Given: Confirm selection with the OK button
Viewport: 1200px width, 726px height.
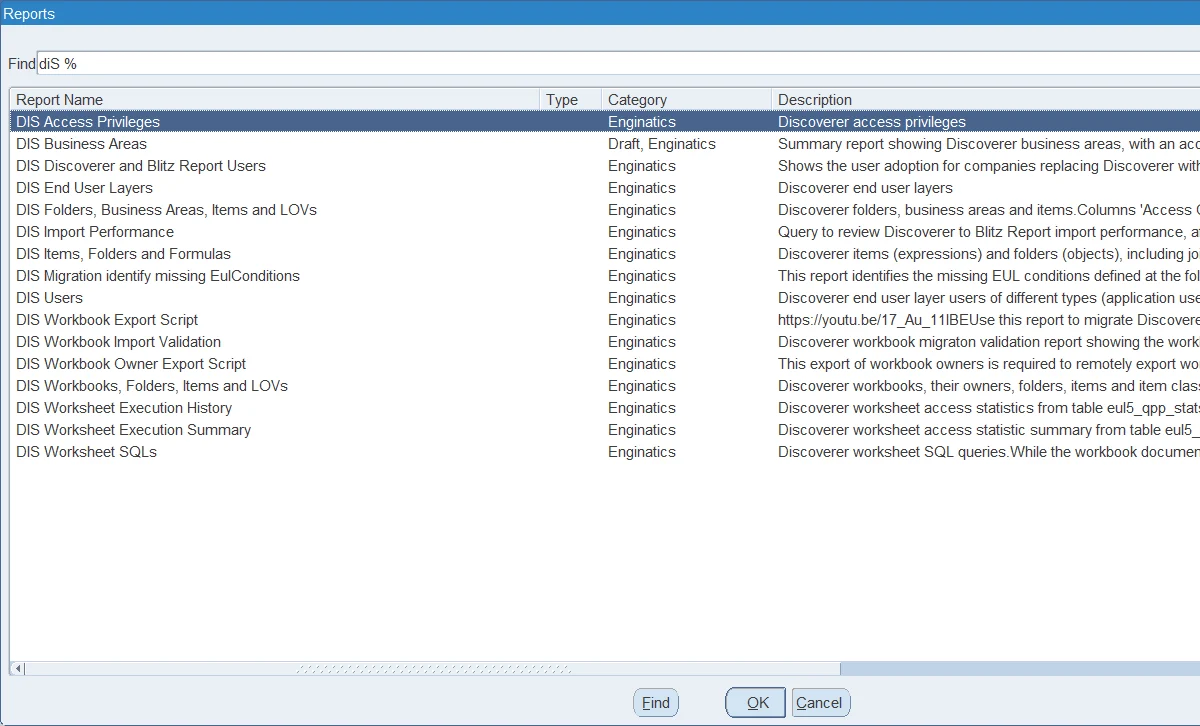Looking at the screenshot, I should click(x=757, y=703).
